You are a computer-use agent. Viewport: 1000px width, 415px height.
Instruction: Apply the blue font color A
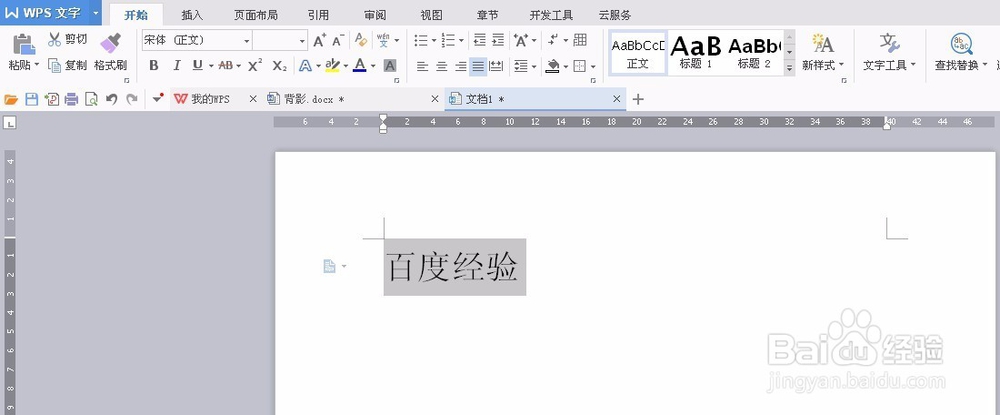point(360,65)
